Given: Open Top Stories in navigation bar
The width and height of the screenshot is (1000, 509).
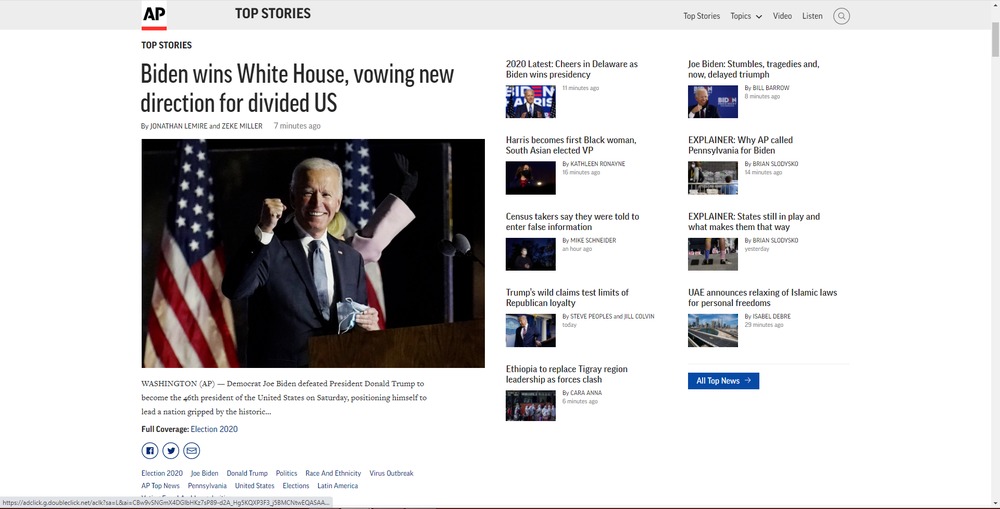Looking at the screenshot, I should 701,16.
